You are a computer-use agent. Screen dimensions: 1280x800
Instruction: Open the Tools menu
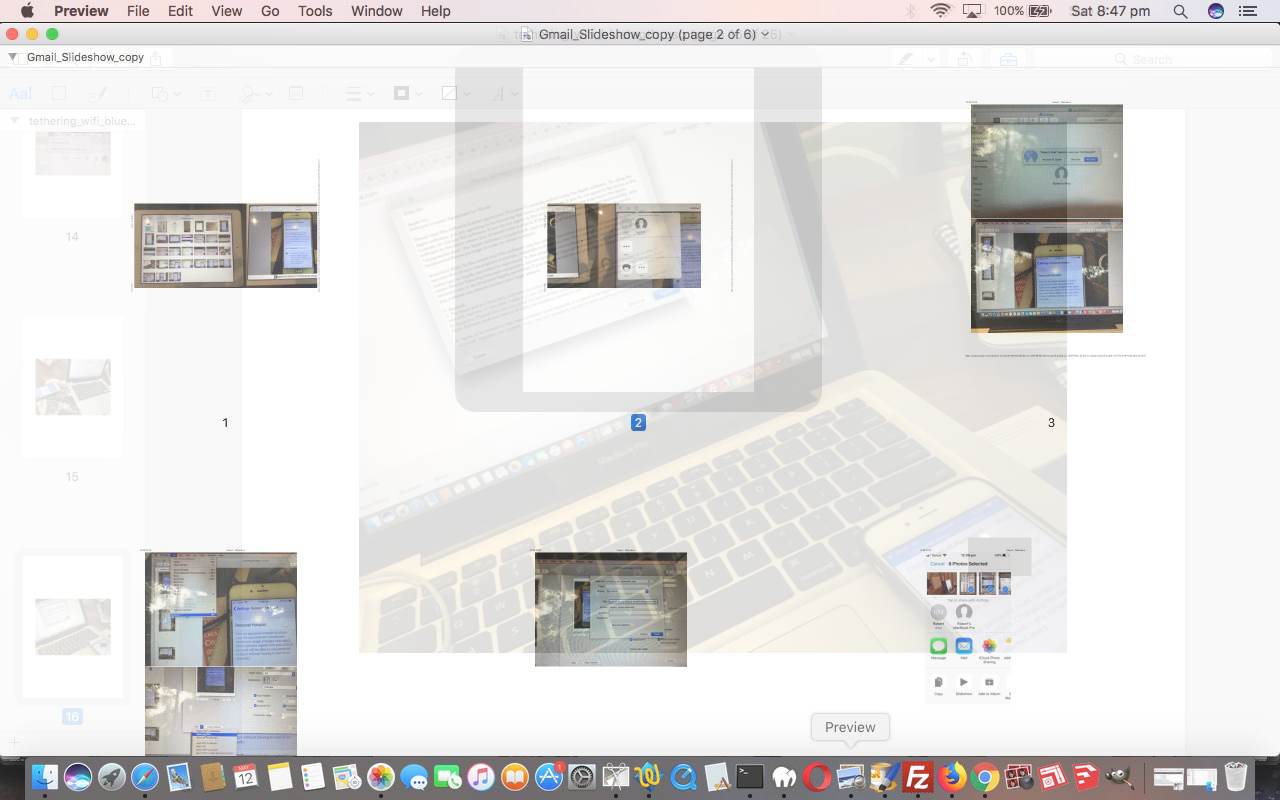[315, 11]
